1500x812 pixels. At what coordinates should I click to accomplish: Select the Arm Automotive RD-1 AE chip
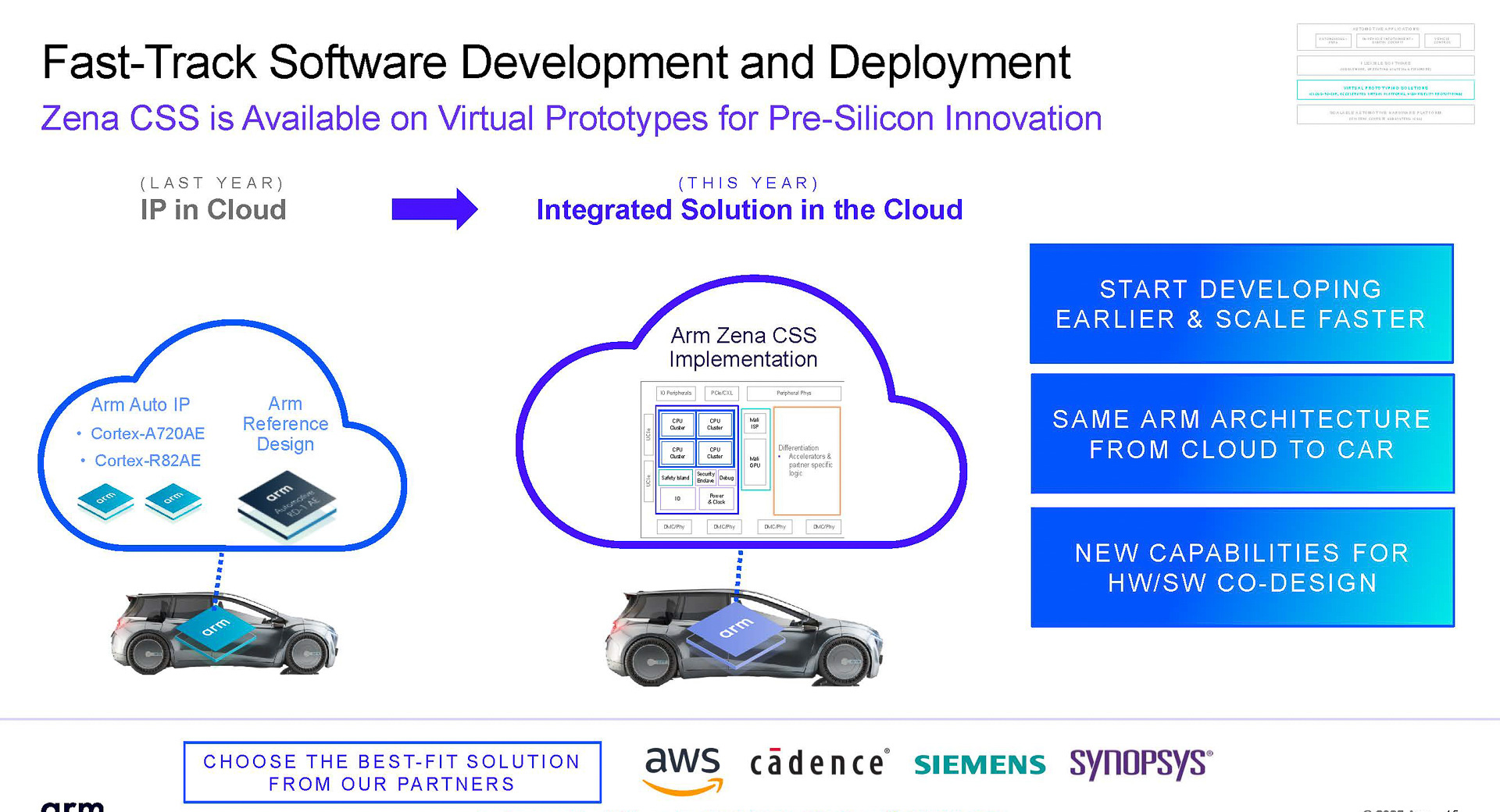tap(287, 505)
